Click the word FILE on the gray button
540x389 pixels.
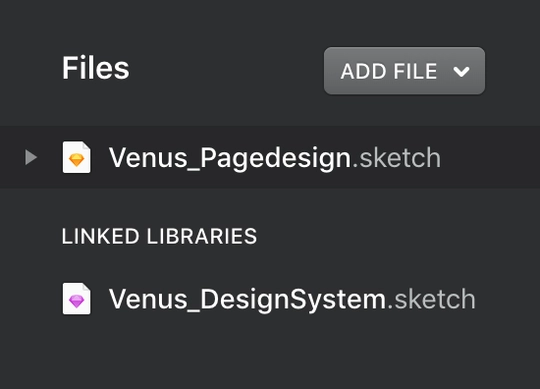click(415, 71)
